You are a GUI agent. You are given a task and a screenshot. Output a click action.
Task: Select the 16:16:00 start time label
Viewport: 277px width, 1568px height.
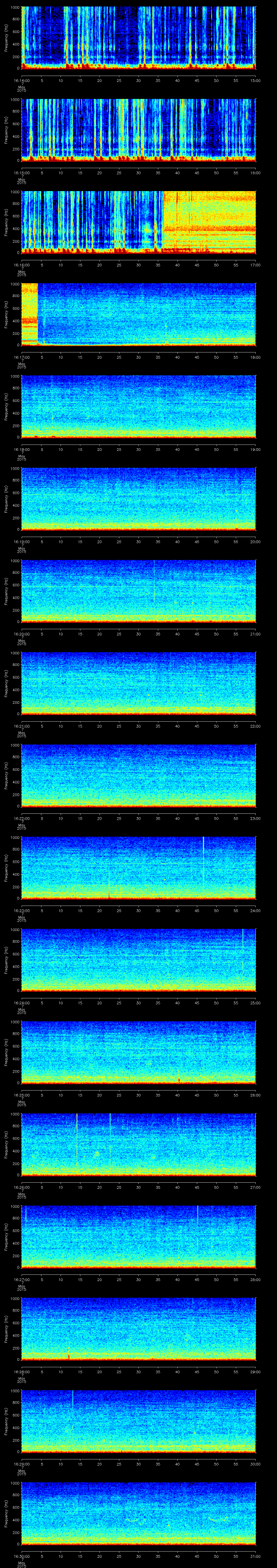[21, 265]
